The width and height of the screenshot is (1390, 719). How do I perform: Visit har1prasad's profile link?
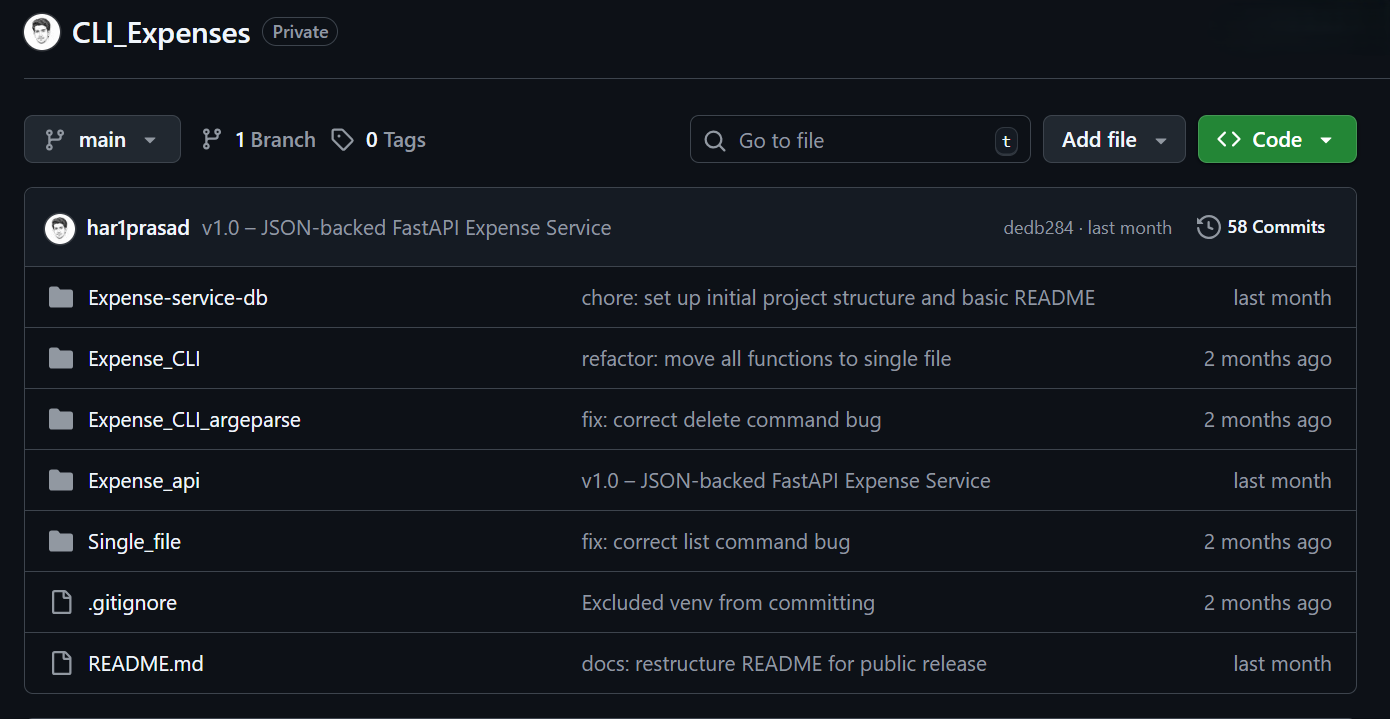click(x=138, y=227)
